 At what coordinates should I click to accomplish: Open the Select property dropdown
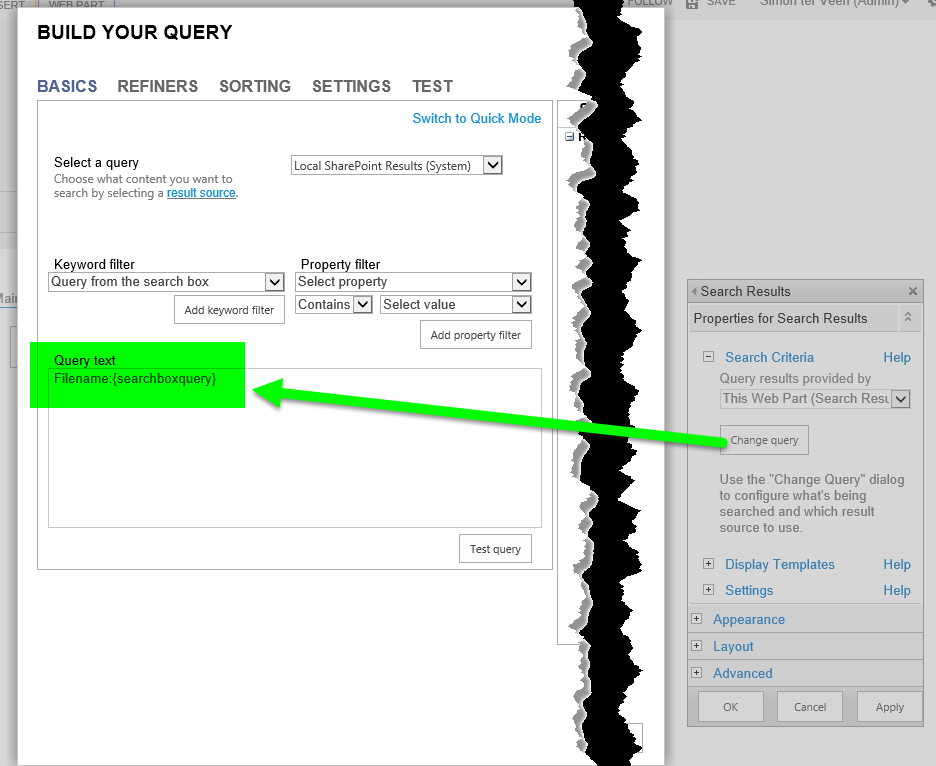[413, 282]
